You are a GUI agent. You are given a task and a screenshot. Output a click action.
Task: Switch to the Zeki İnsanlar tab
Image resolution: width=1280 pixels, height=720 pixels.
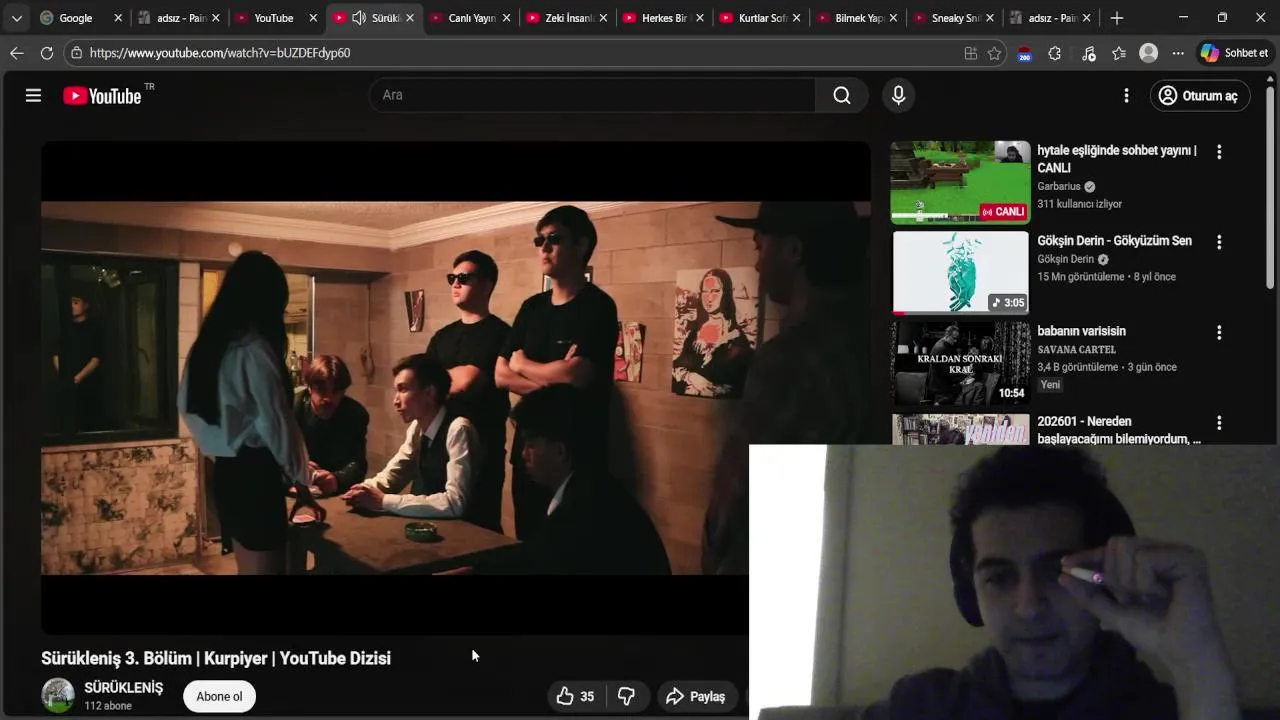coord(569,18)
